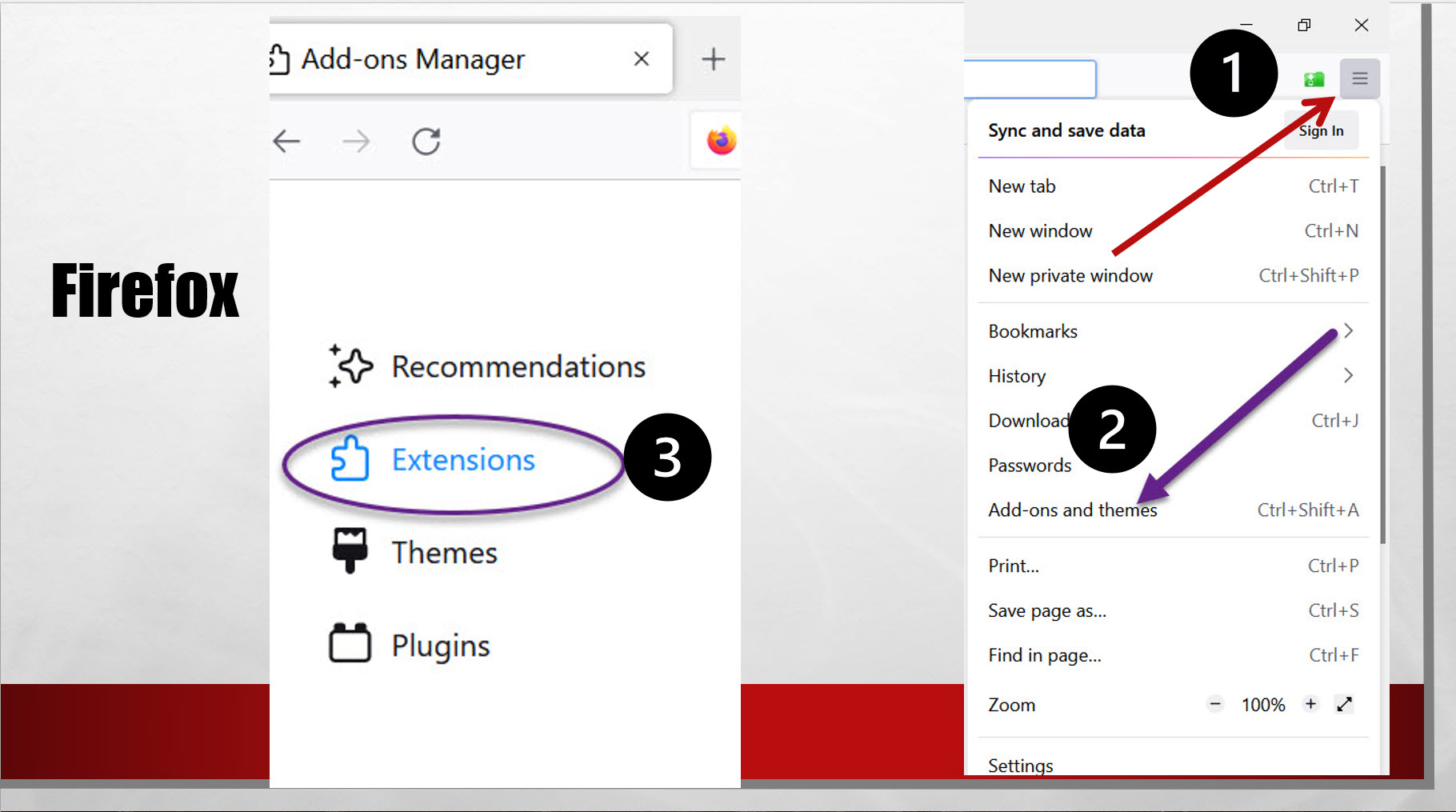Screen dimensions: 1456x812
Task: Close the Add-ons Manager tab
Action: [641, 59]
